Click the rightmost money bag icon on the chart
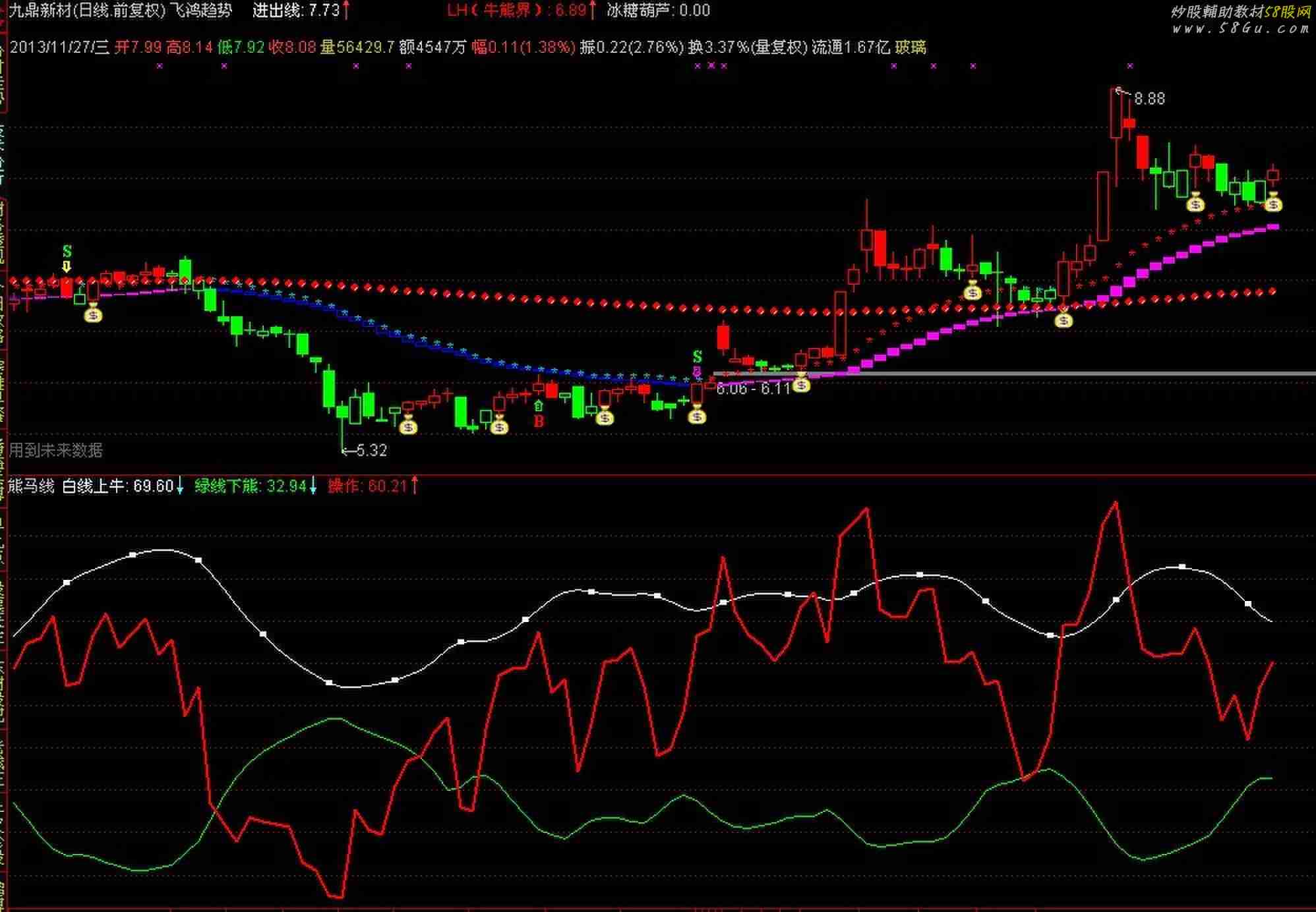The width and height of the screenshot is (1316, 912). coord(1273,204)
